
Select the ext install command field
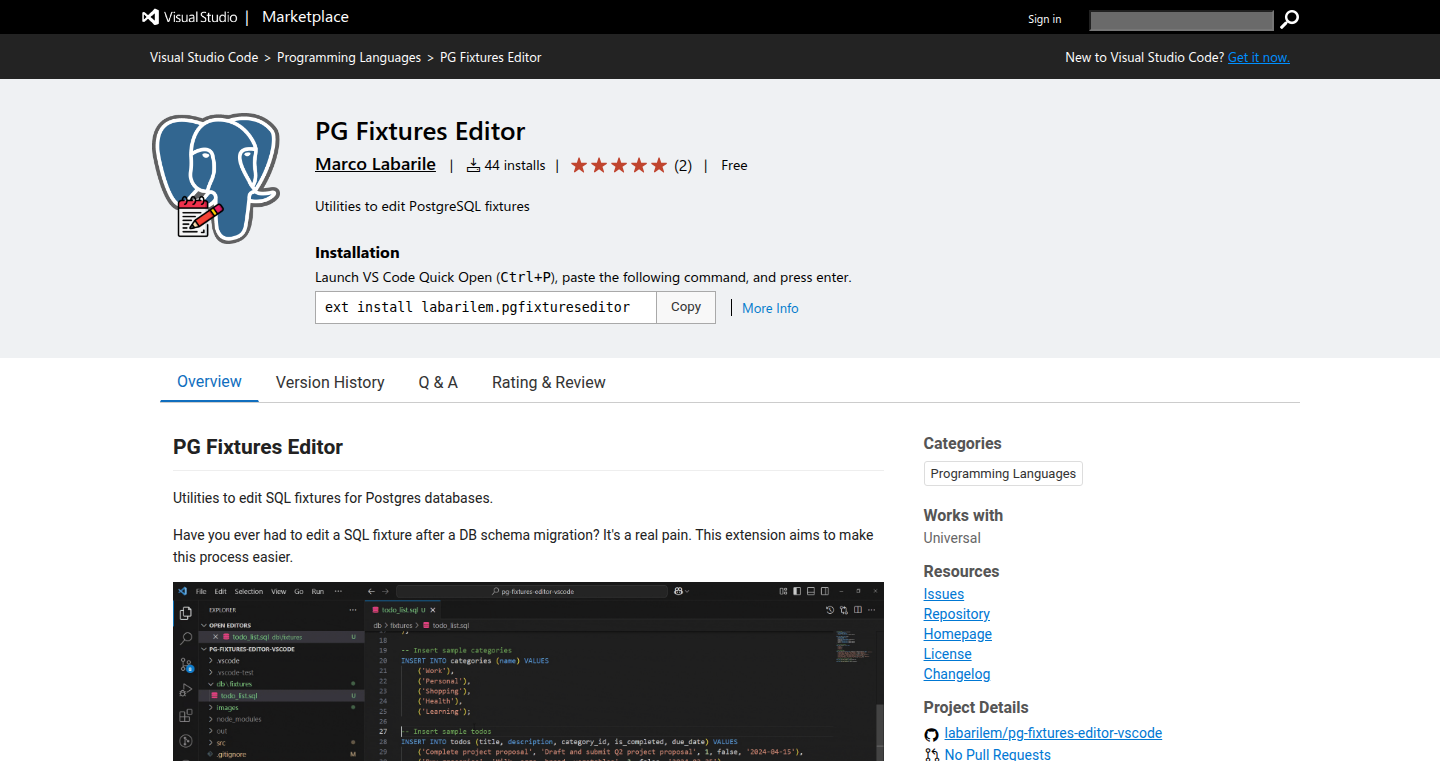tap(486, 307)
